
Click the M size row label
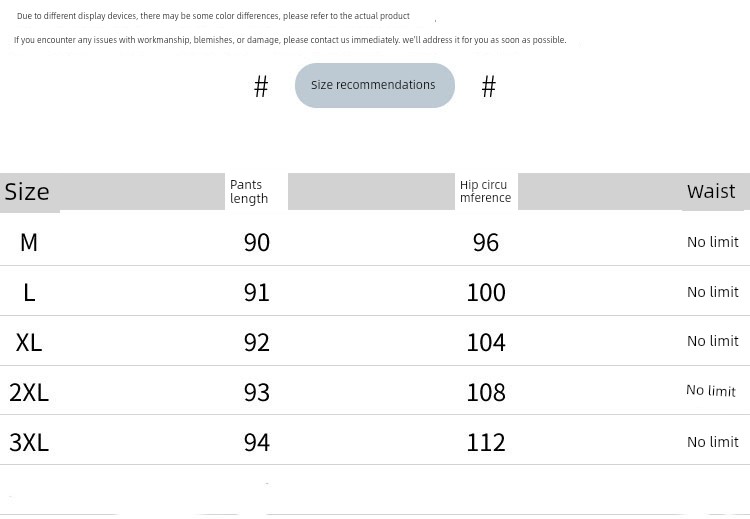coord(29,242)
